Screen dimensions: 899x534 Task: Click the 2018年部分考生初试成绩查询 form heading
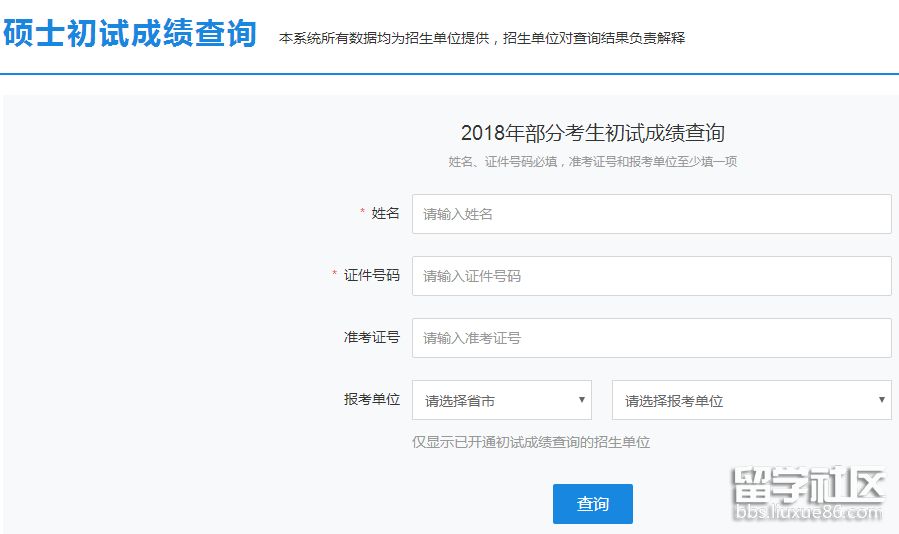tap(592, 133)
